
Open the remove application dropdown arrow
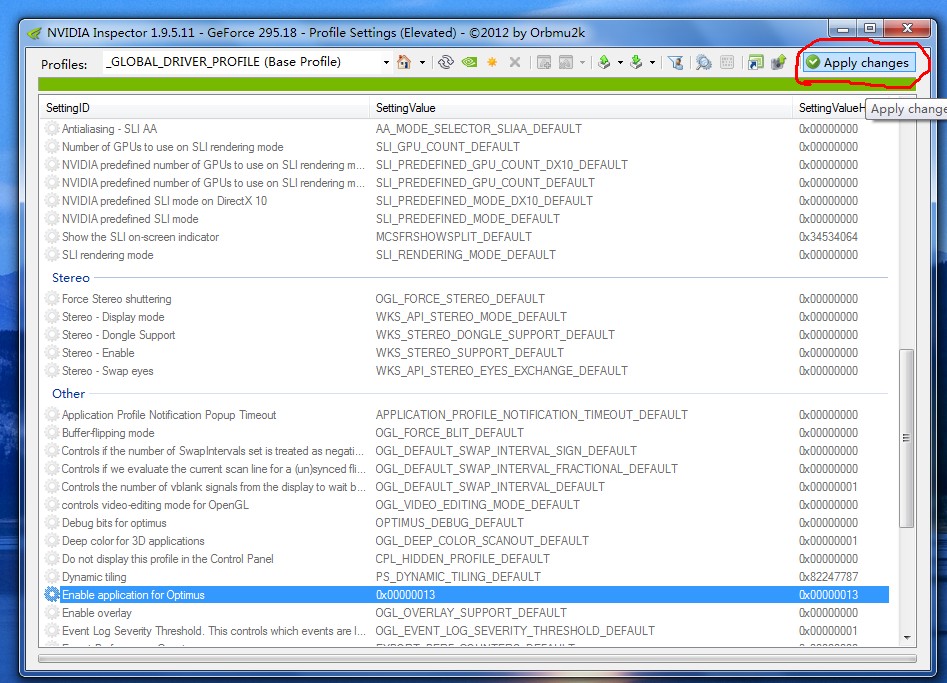[582, 62]
